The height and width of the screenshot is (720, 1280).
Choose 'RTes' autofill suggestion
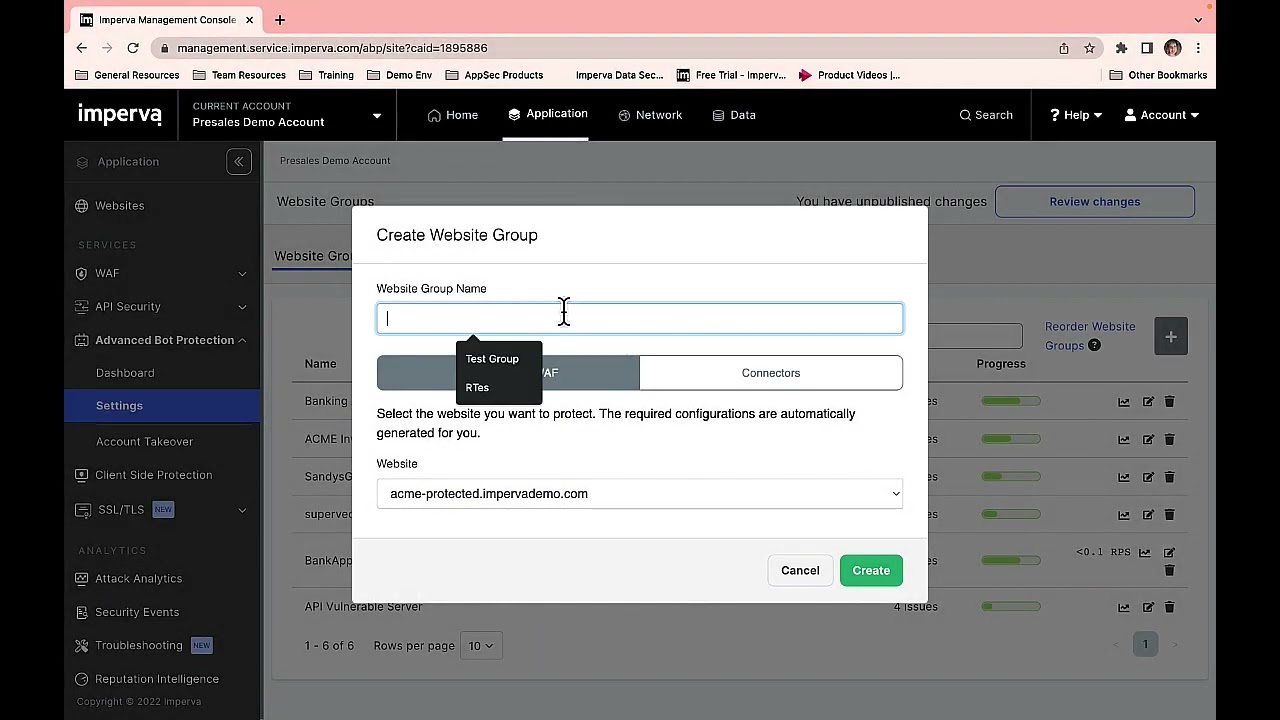[x=477, y=387]
